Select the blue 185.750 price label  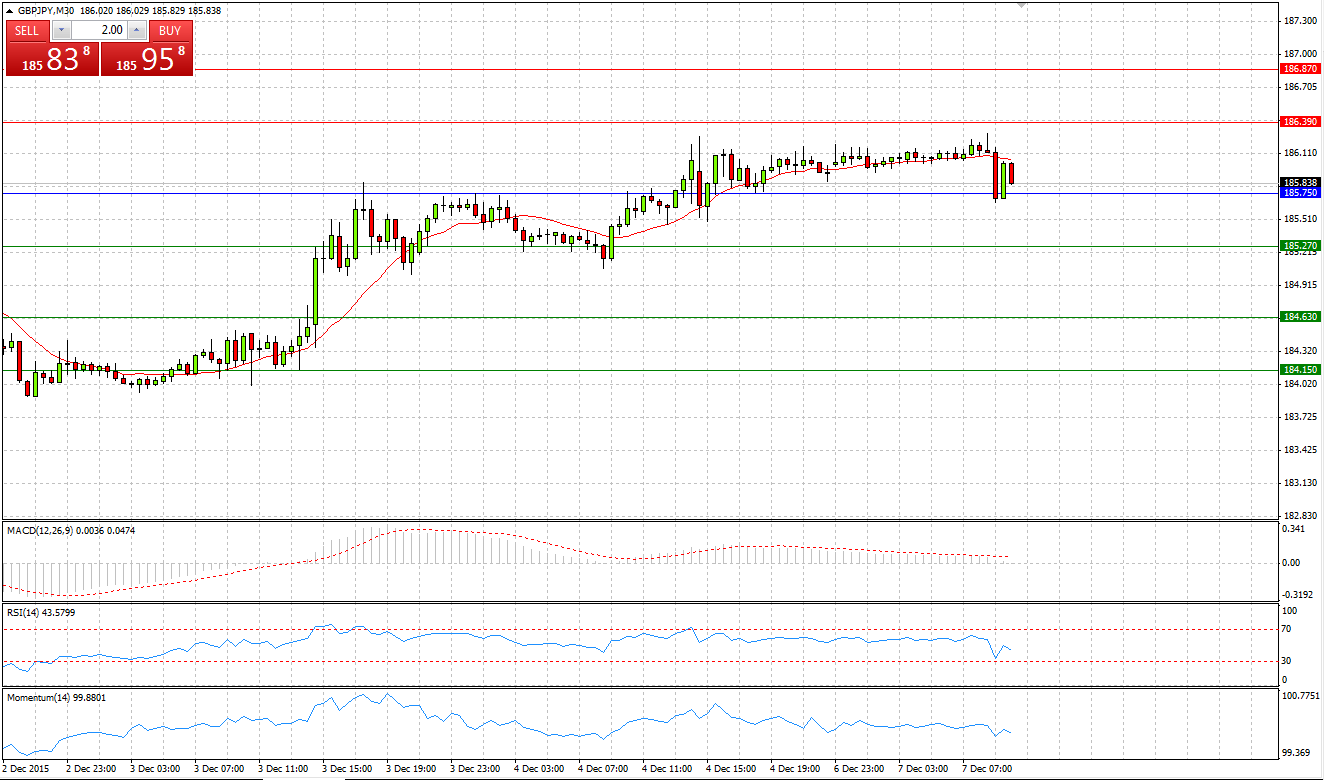click(1300, 193)
